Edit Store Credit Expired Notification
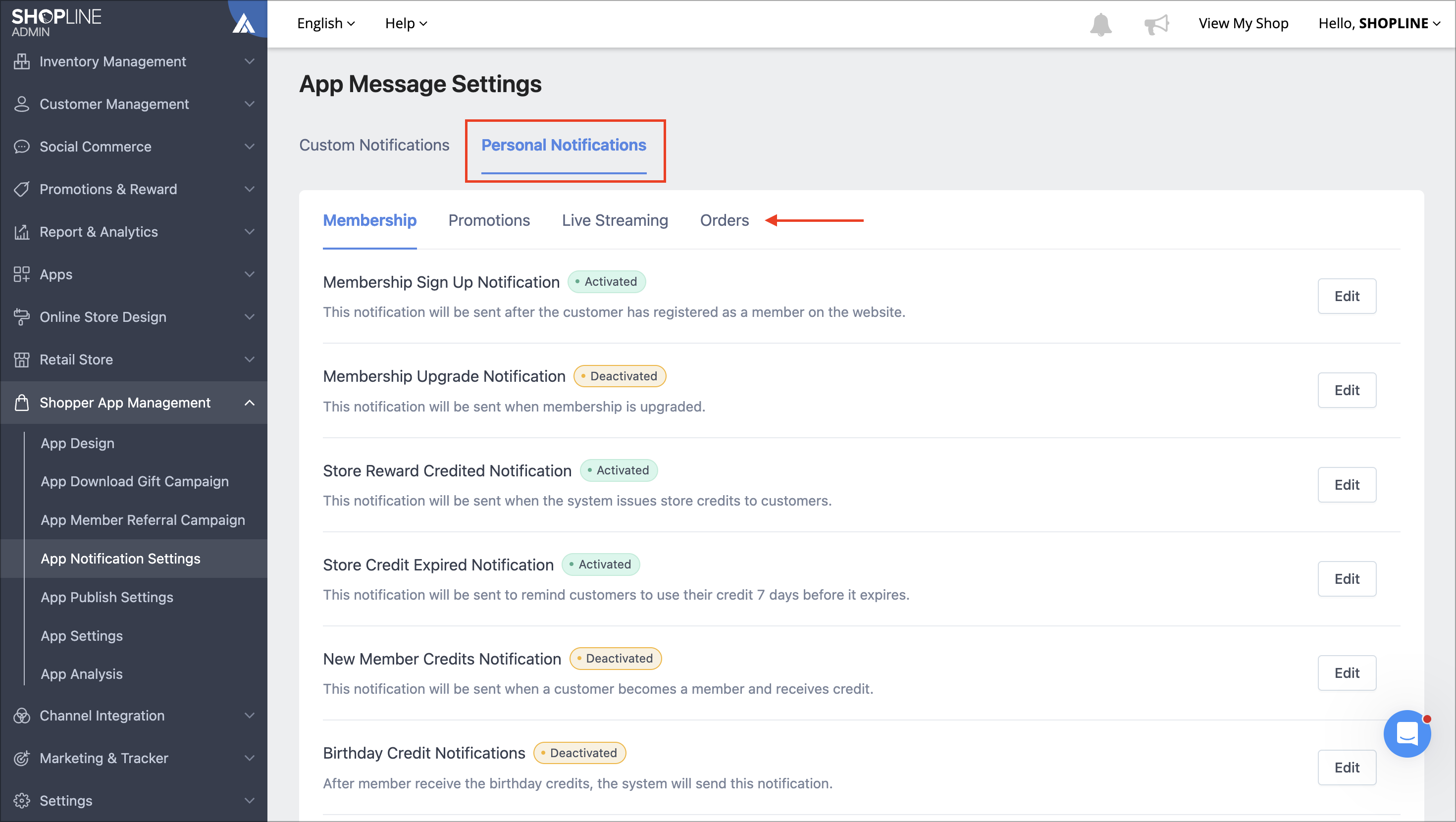 point(1347,579)
